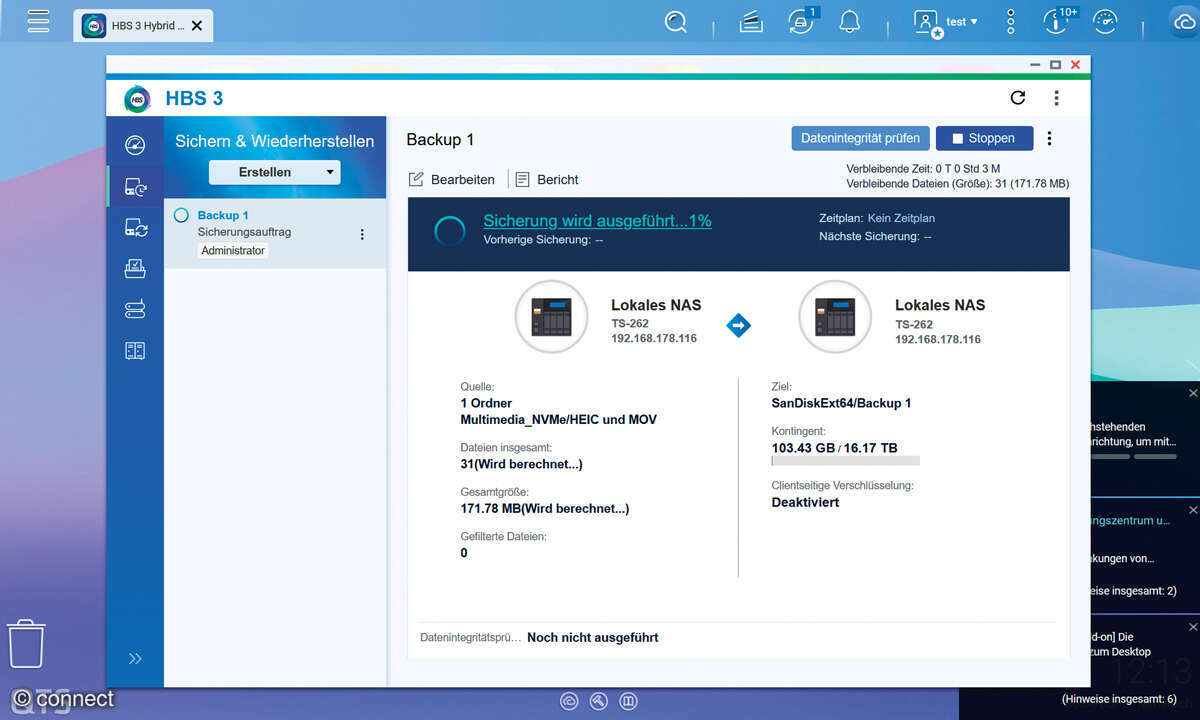Open the Sync sidebar icon
Screen dimensions: 1200x720
point(135,227)
